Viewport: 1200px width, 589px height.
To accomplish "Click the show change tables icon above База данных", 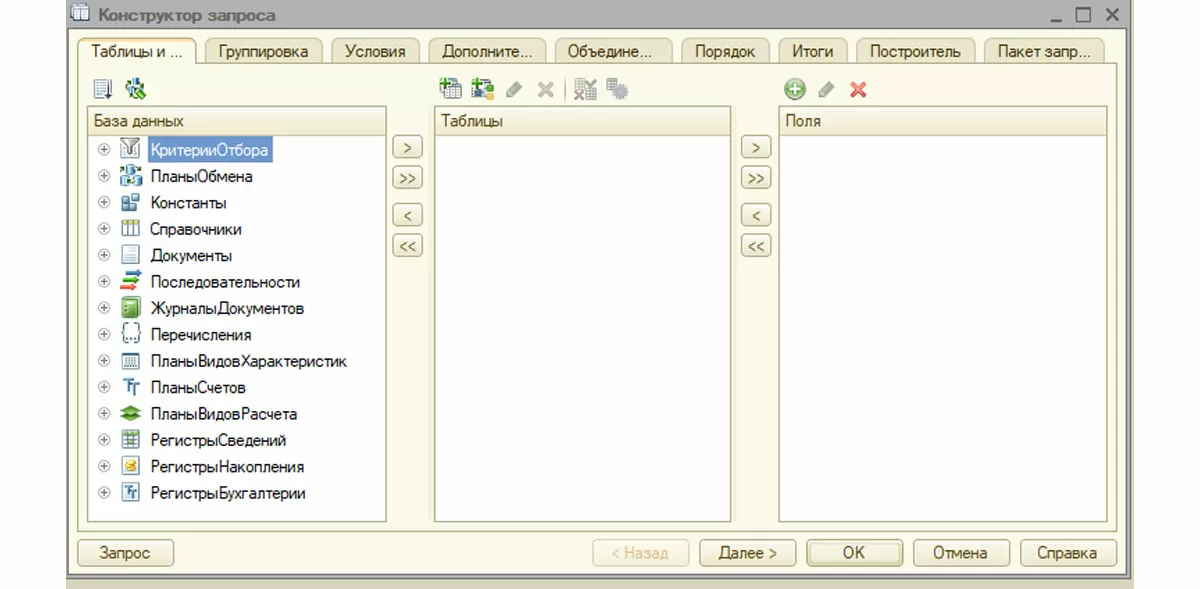I will tap(103, 89).
